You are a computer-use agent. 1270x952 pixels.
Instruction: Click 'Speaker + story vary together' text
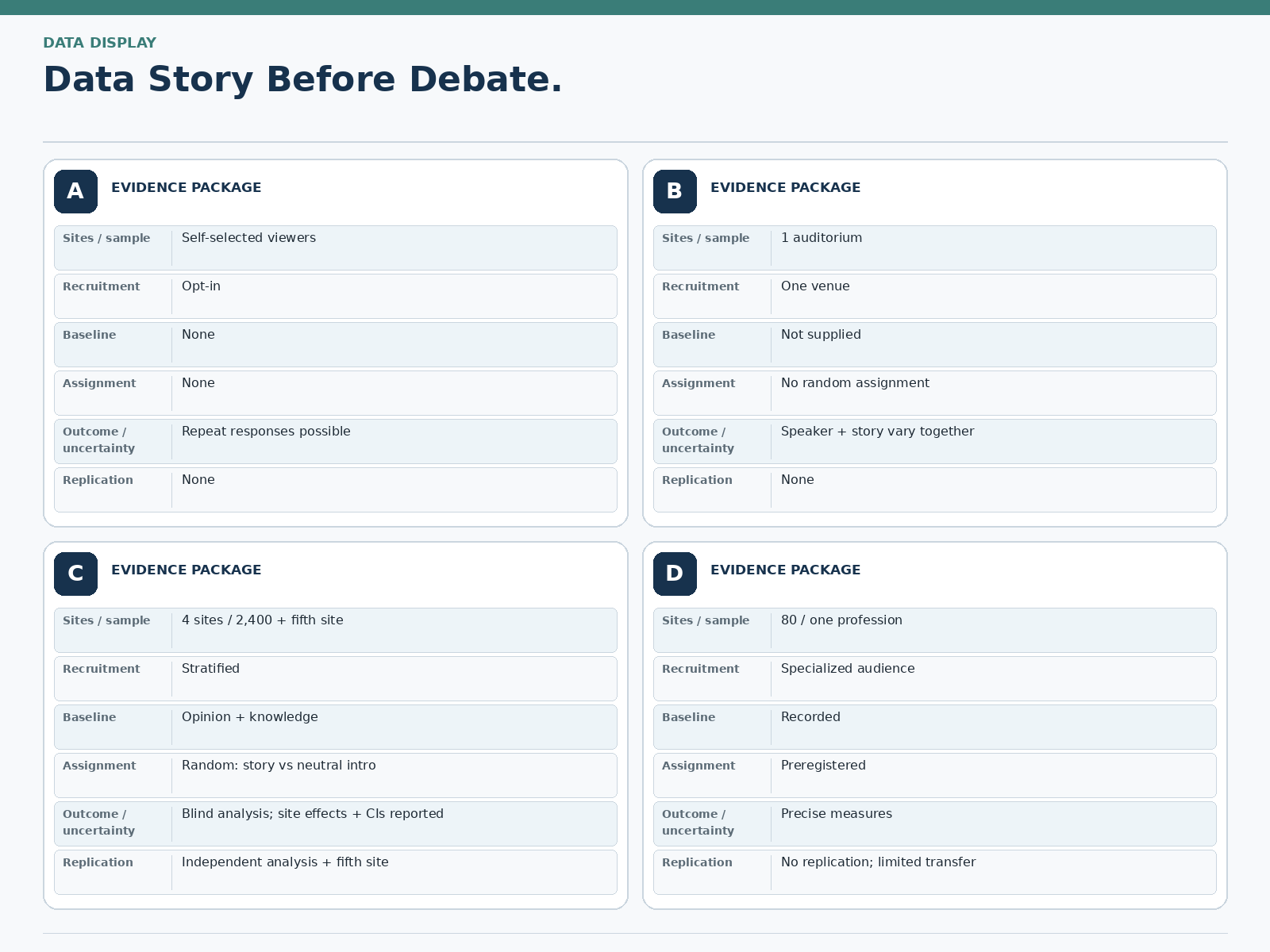[877, 432]
